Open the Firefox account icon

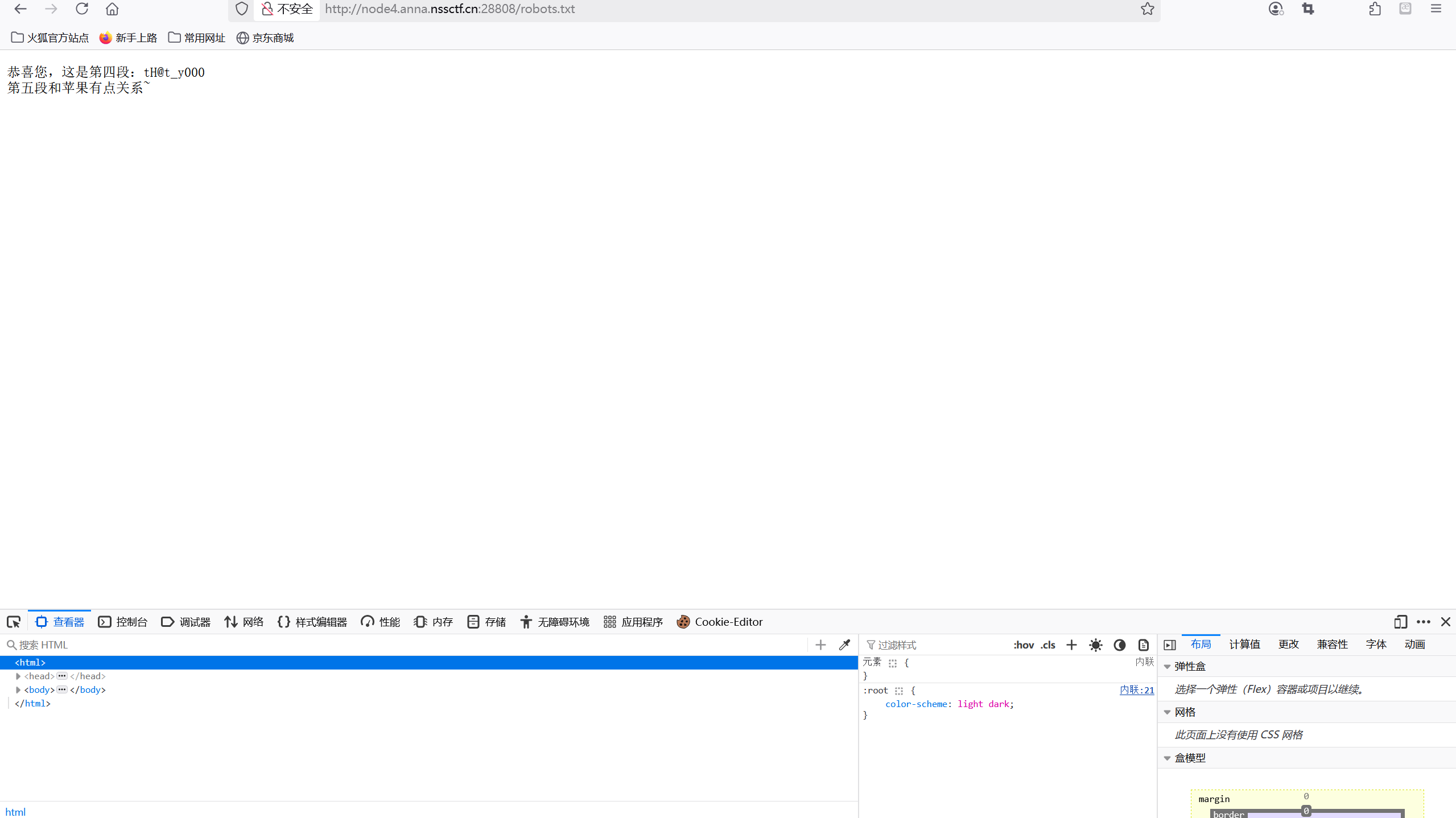pyautogui.click(x=1276, y=9)
